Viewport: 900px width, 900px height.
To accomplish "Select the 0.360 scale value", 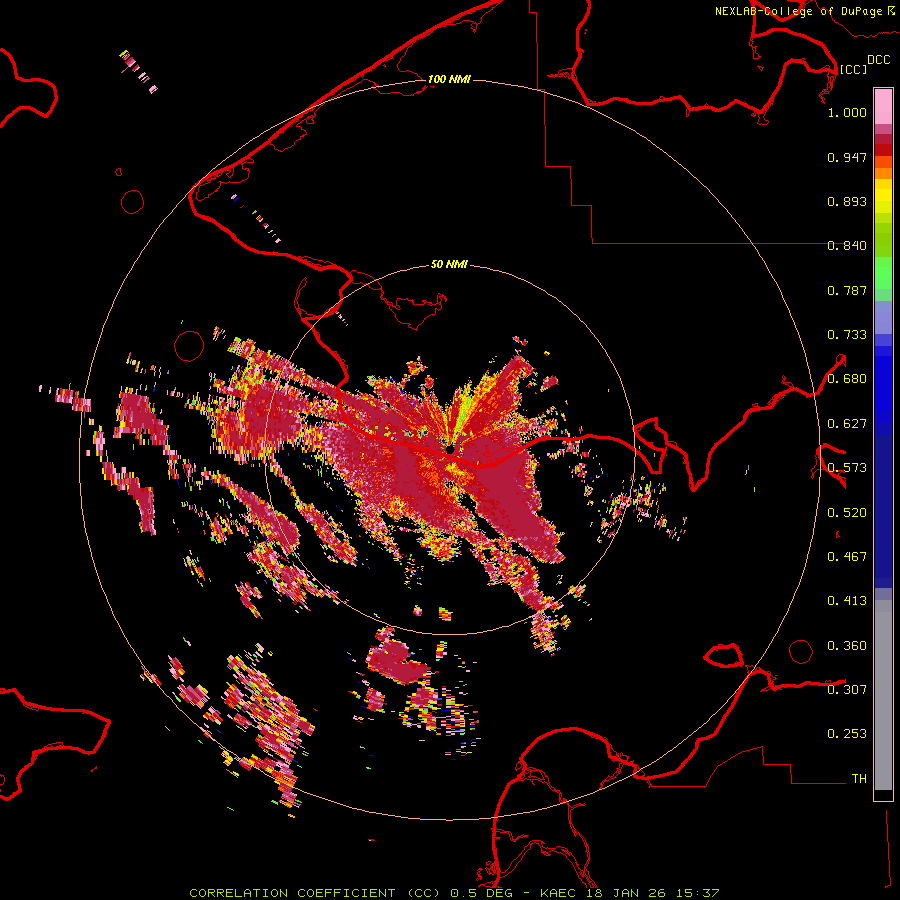I will [847, 646].
